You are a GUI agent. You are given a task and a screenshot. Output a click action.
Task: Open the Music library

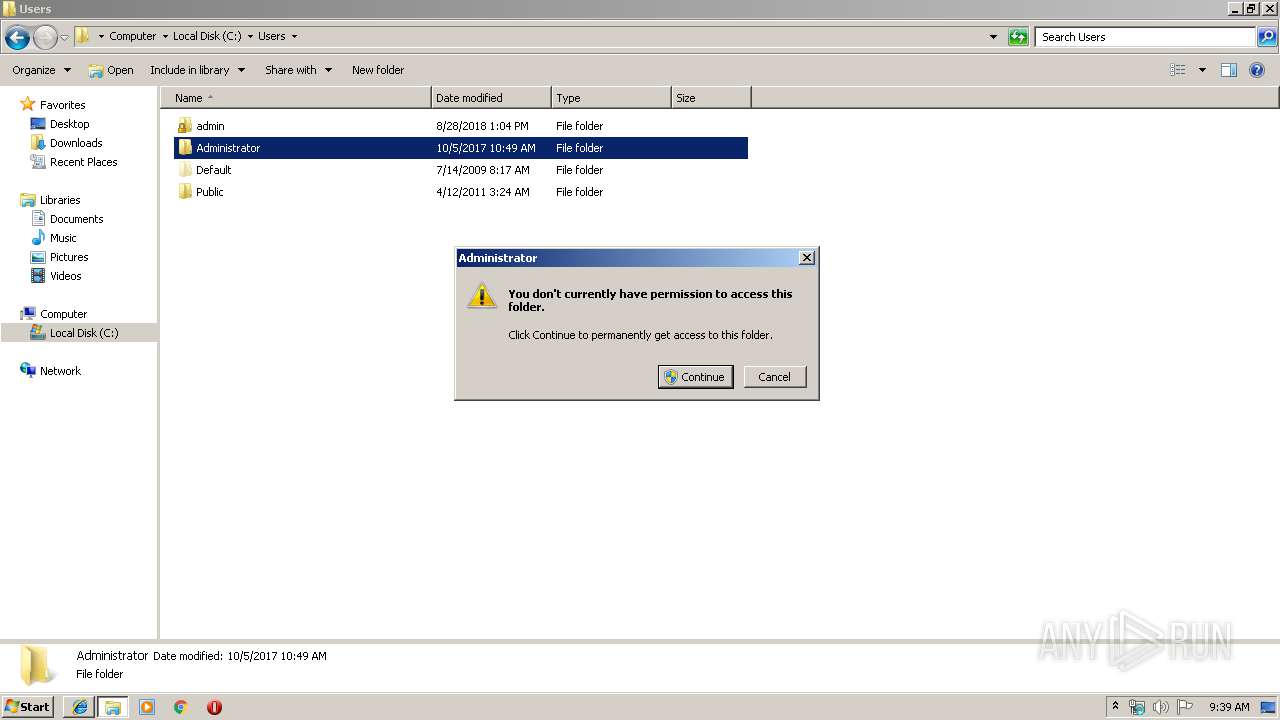[63, 238]
